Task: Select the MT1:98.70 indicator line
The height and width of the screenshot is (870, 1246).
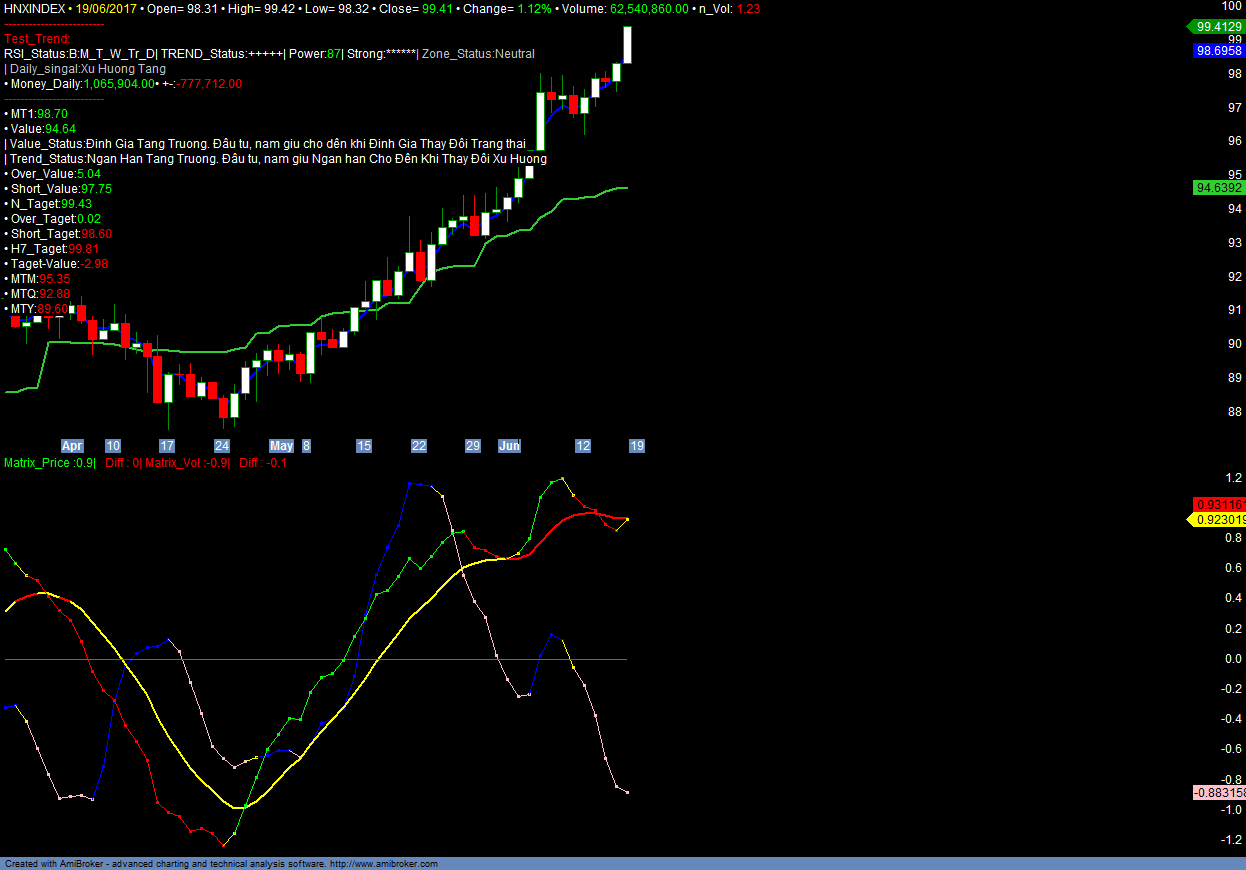Action: (37, 114)
